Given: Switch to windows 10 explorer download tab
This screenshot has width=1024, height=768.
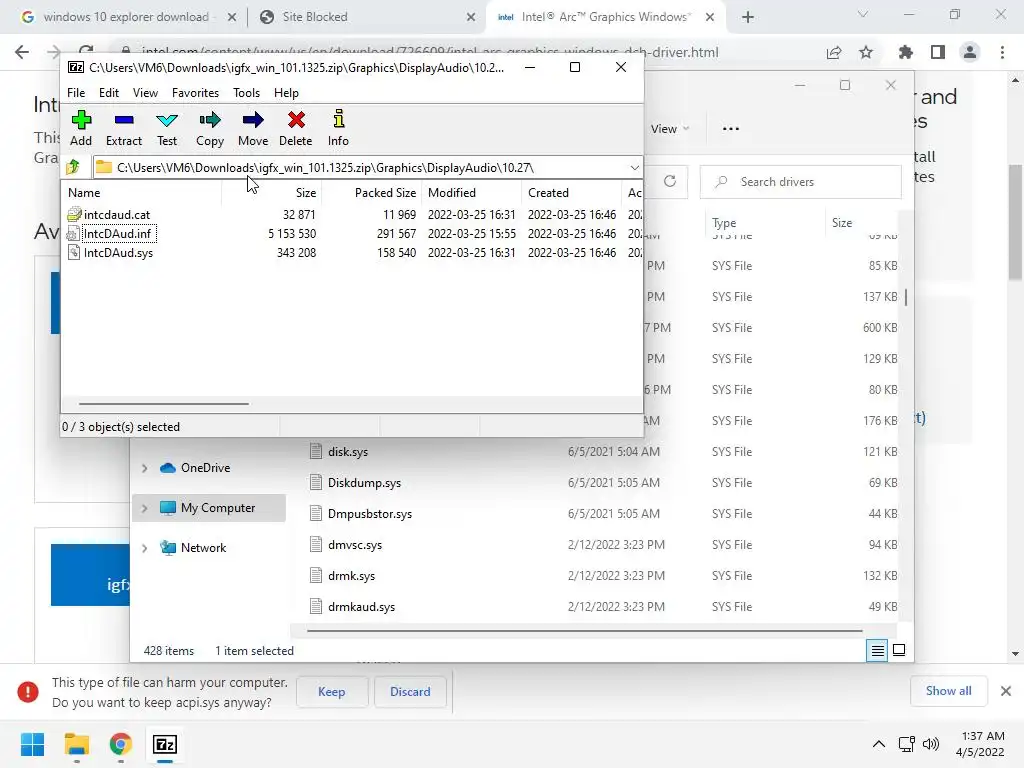Looking at the screenshot, I should [x=126, y=17].
